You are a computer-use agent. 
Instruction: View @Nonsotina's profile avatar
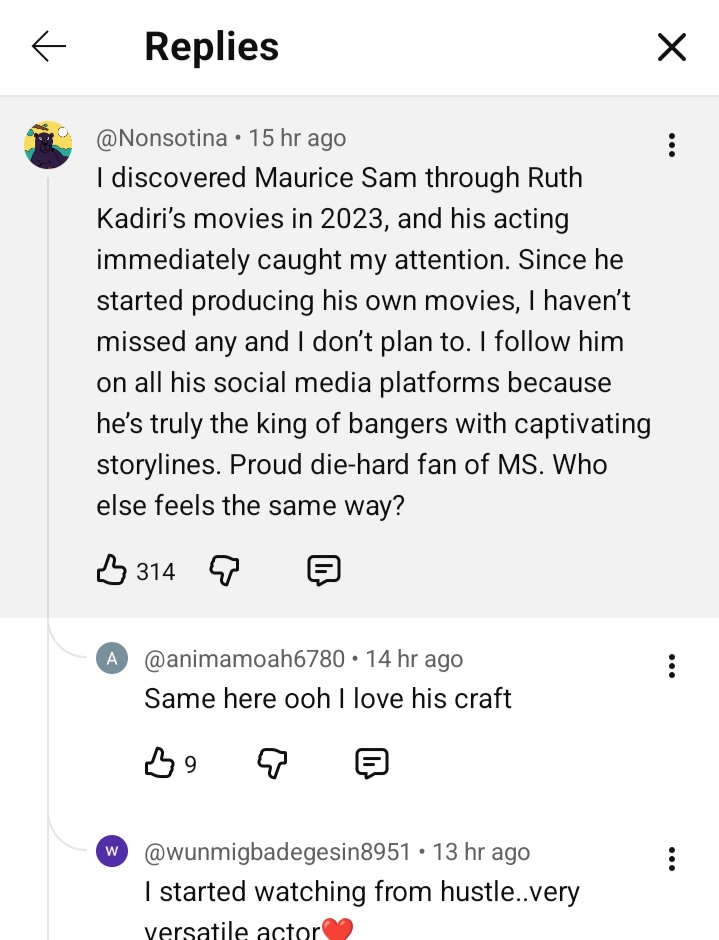coord(47,145)
